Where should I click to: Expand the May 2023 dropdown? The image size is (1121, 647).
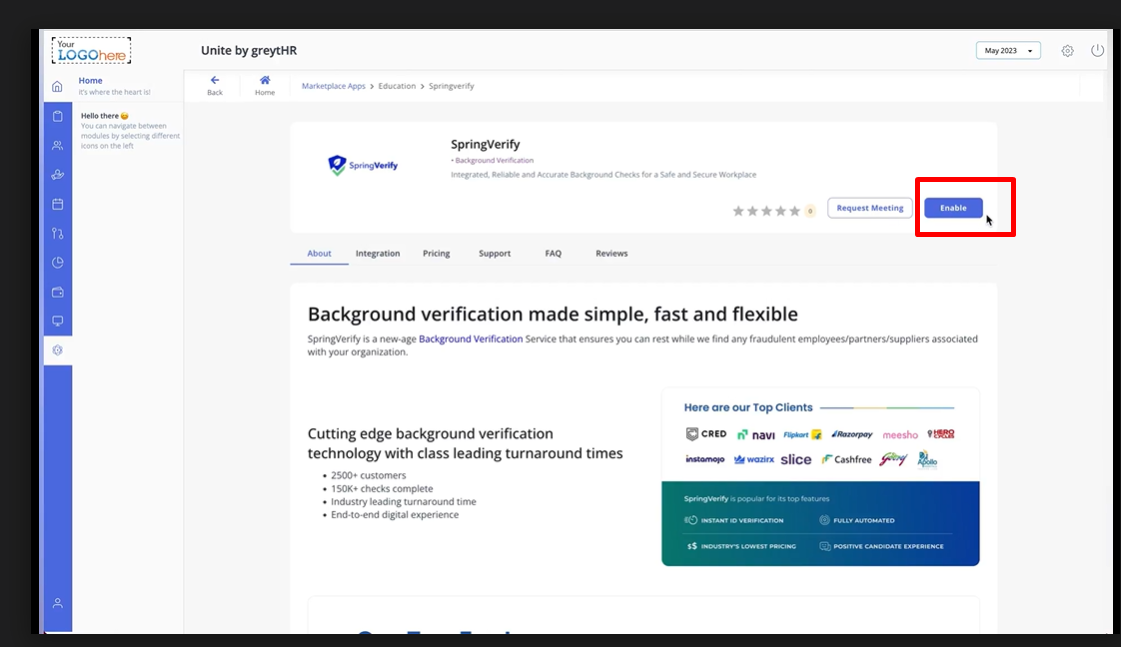tap(1008, 51)
